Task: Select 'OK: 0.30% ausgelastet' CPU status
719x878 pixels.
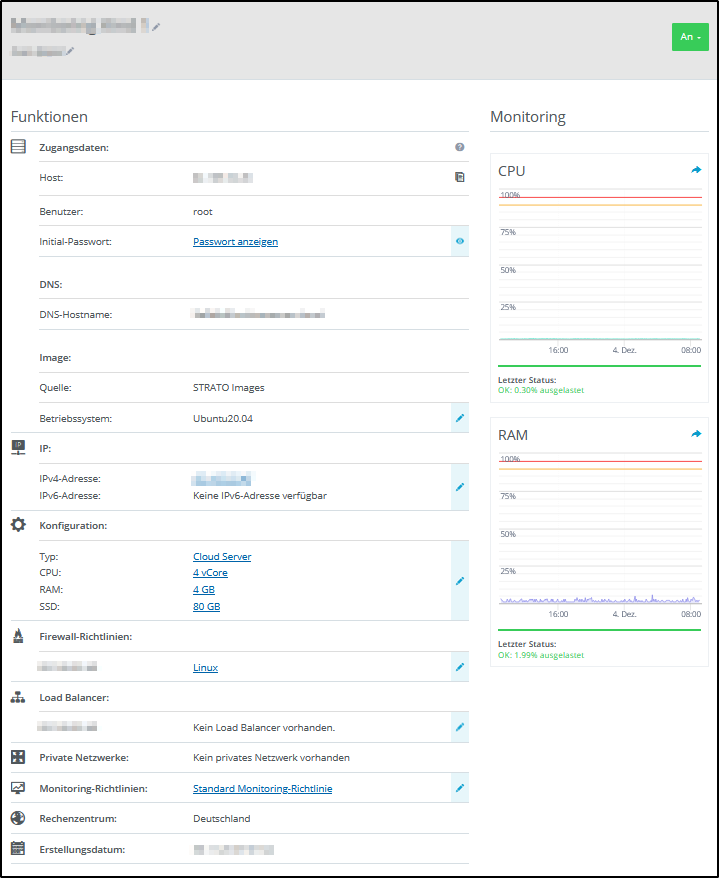Action: 541,390
